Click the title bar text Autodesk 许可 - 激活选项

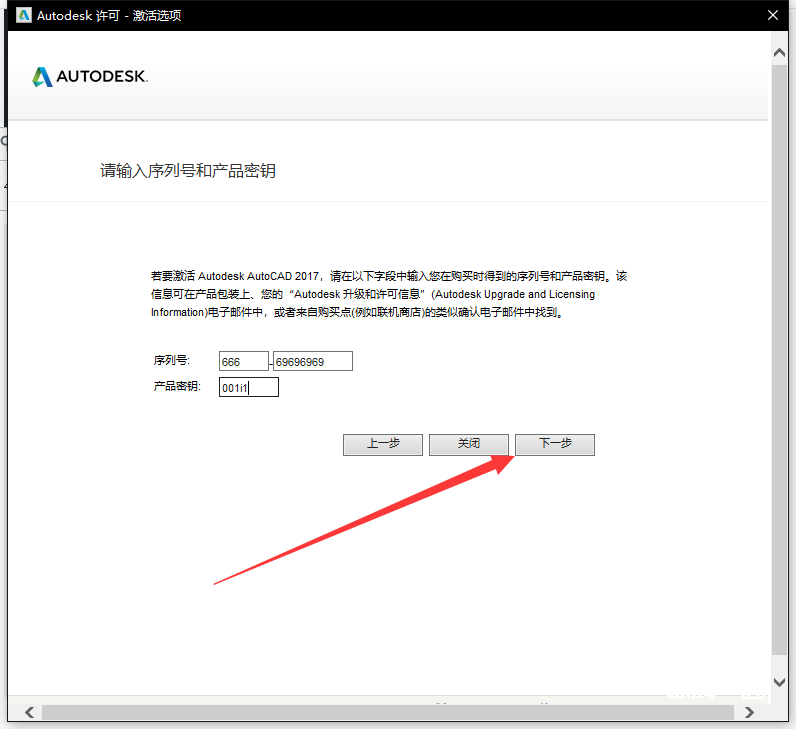109,16
